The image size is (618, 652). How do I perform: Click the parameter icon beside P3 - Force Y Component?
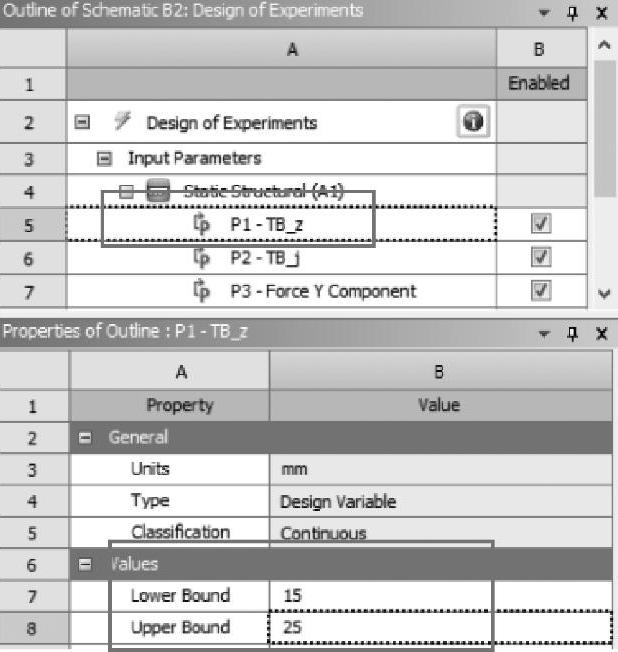click(201, 291)
